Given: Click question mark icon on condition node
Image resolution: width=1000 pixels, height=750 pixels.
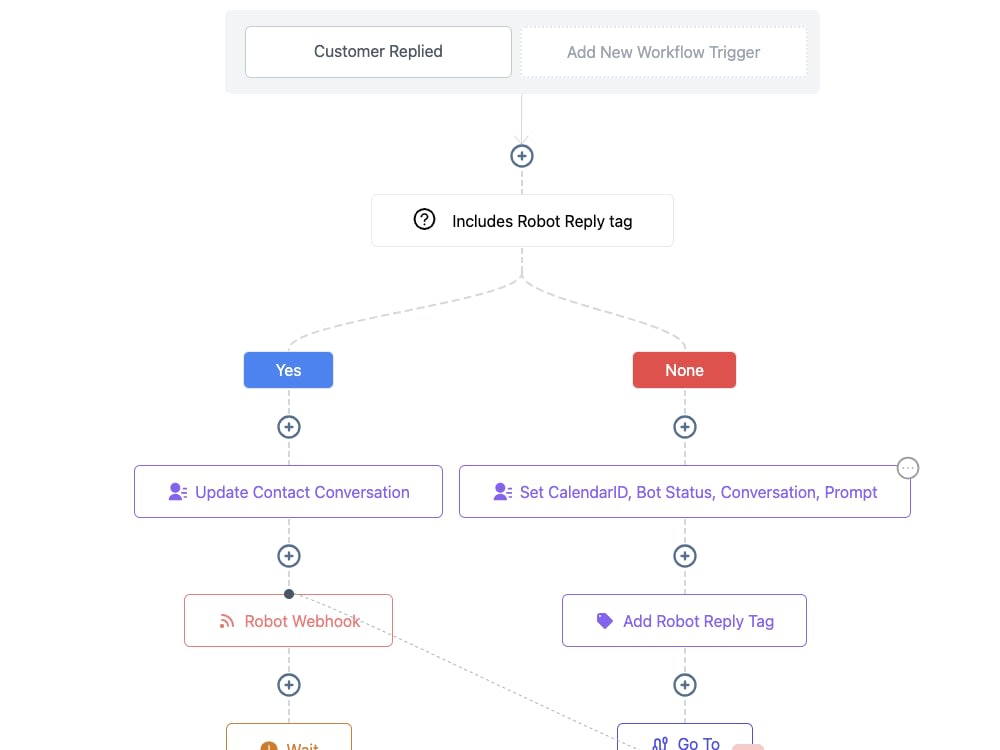Looking at the screenshot, I should [x=424, y=219].
